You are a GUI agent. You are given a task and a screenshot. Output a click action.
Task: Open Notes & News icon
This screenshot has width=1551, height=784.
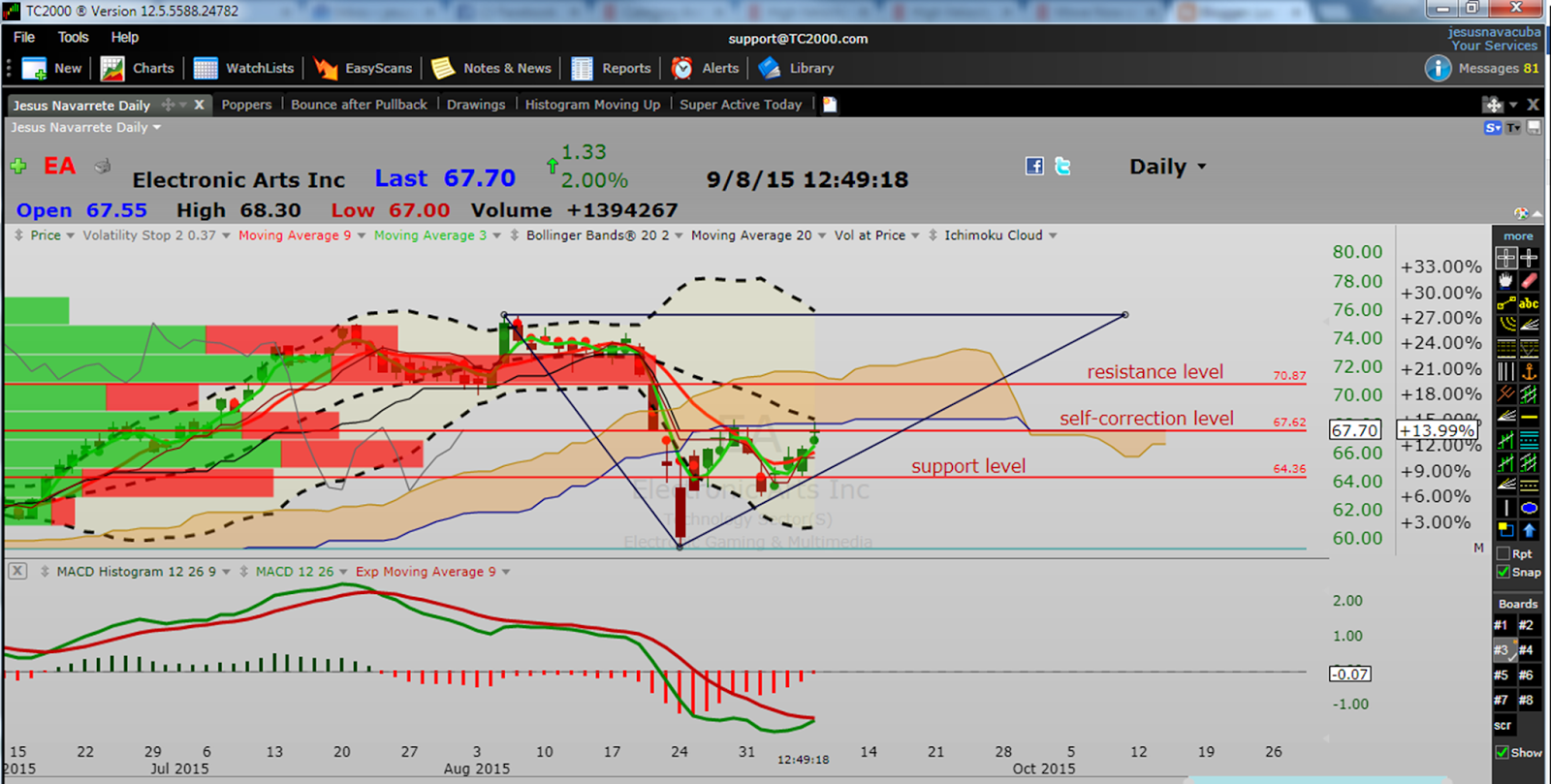click(443, 68)
